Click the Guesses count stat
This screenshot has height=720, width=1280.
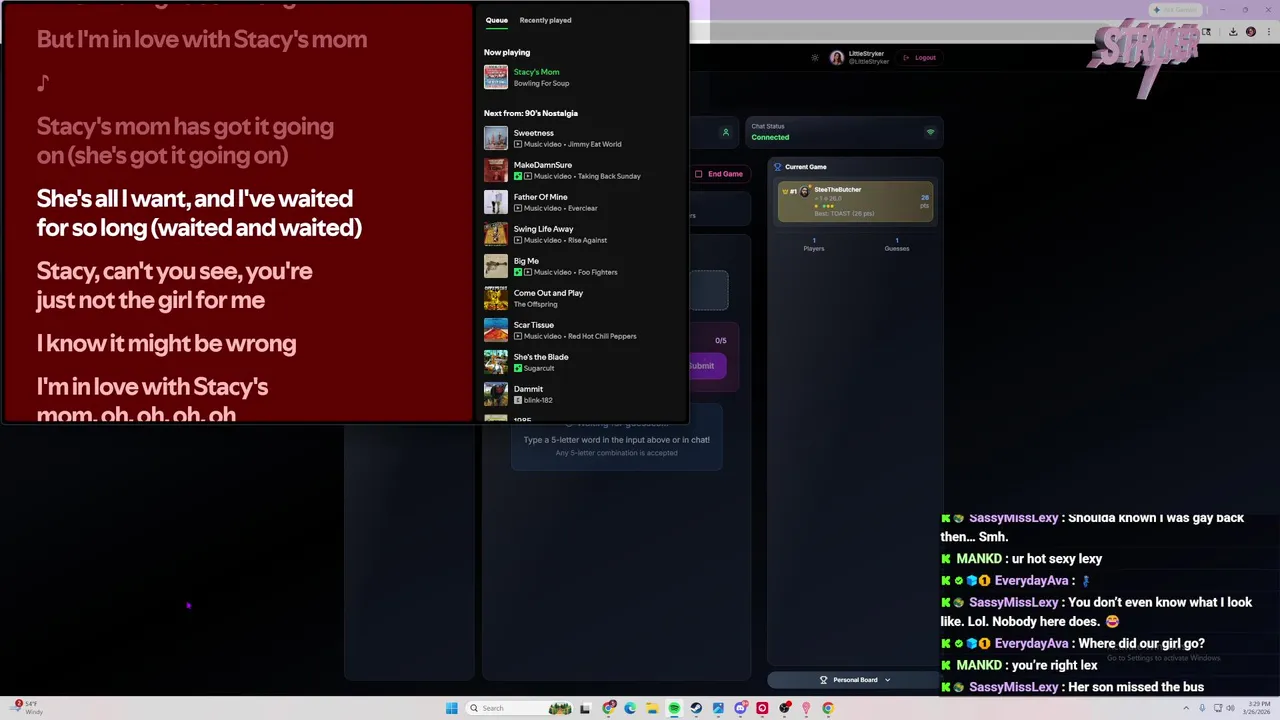897,244
